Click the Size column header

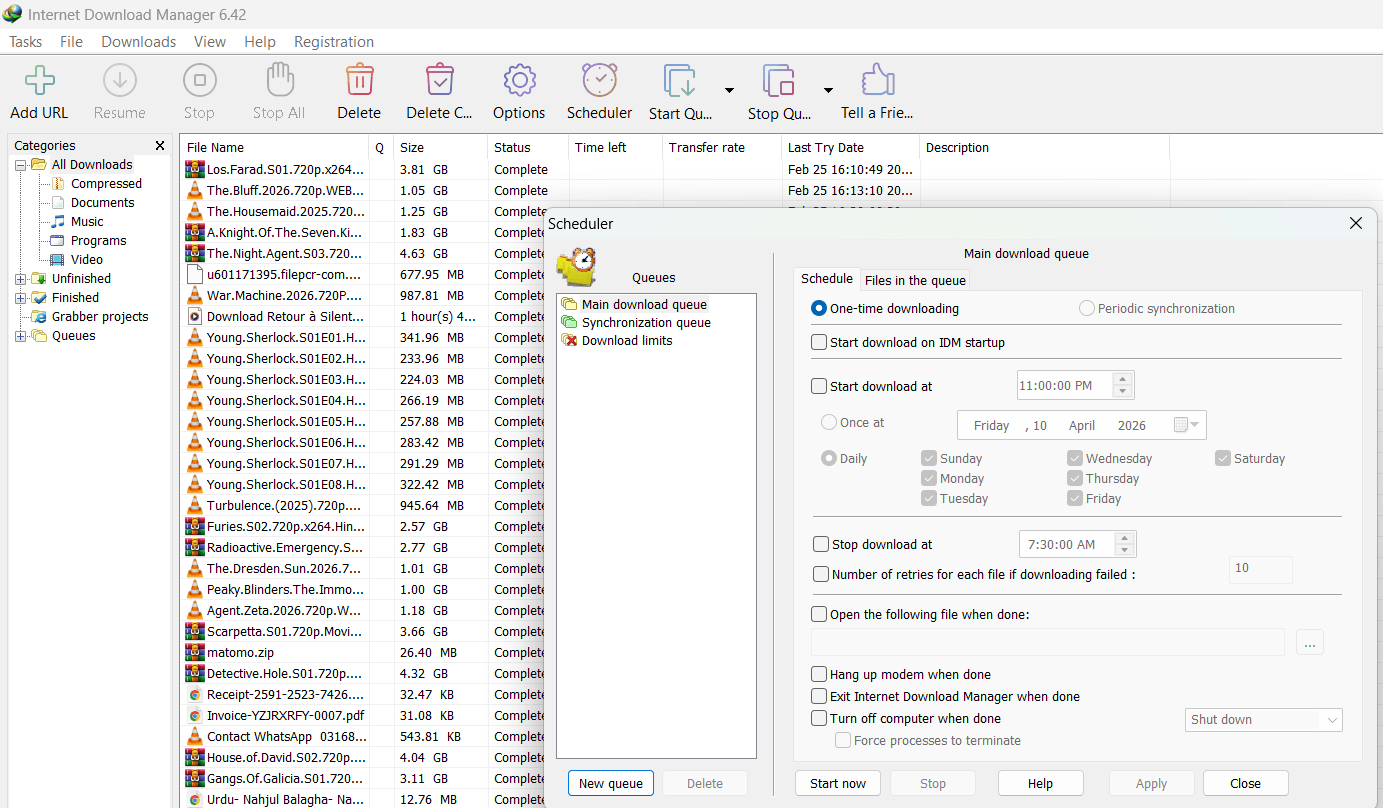pyautogui.click(x=440, y=147)
